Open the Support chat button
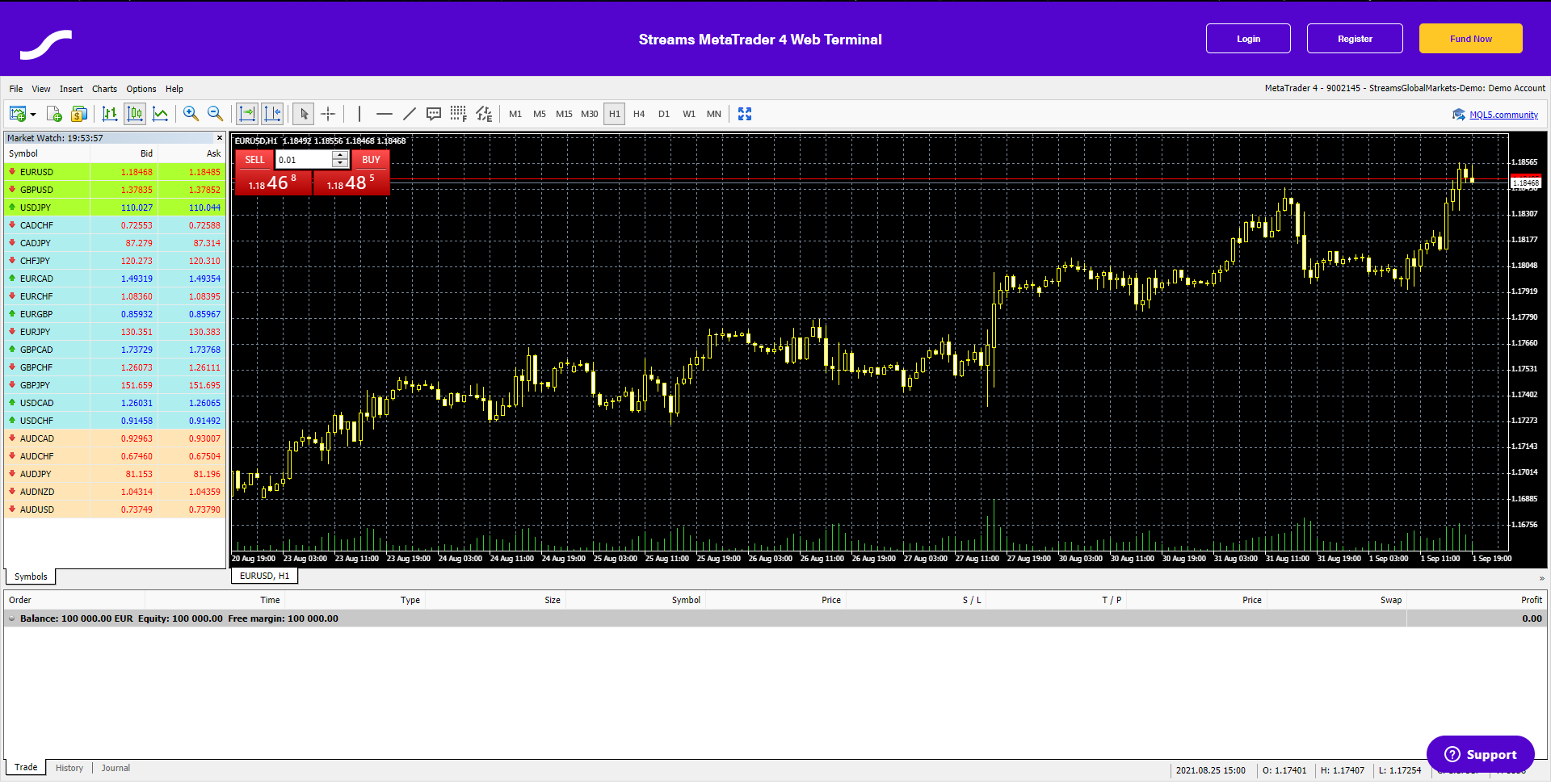Screen dimensions: 1551x784 point(1480,754)
